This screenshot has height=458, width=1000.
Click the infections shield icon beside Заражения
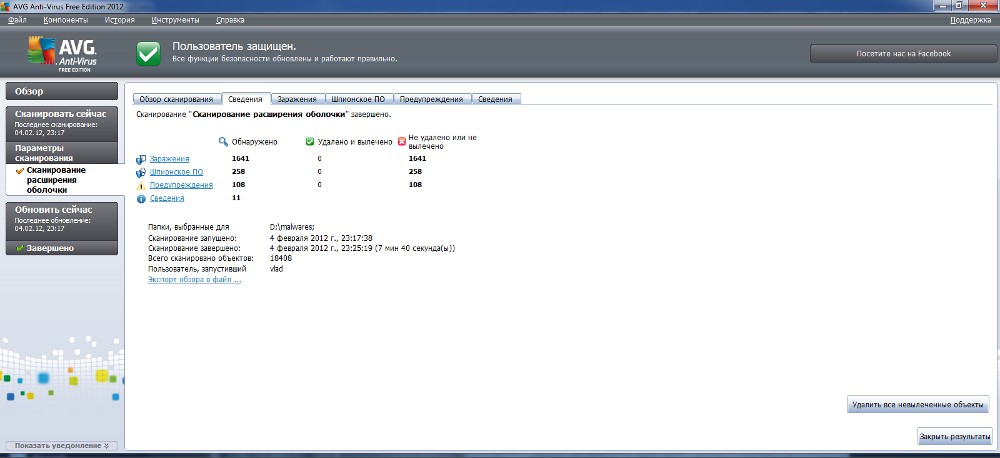click(x=141, y=159)
